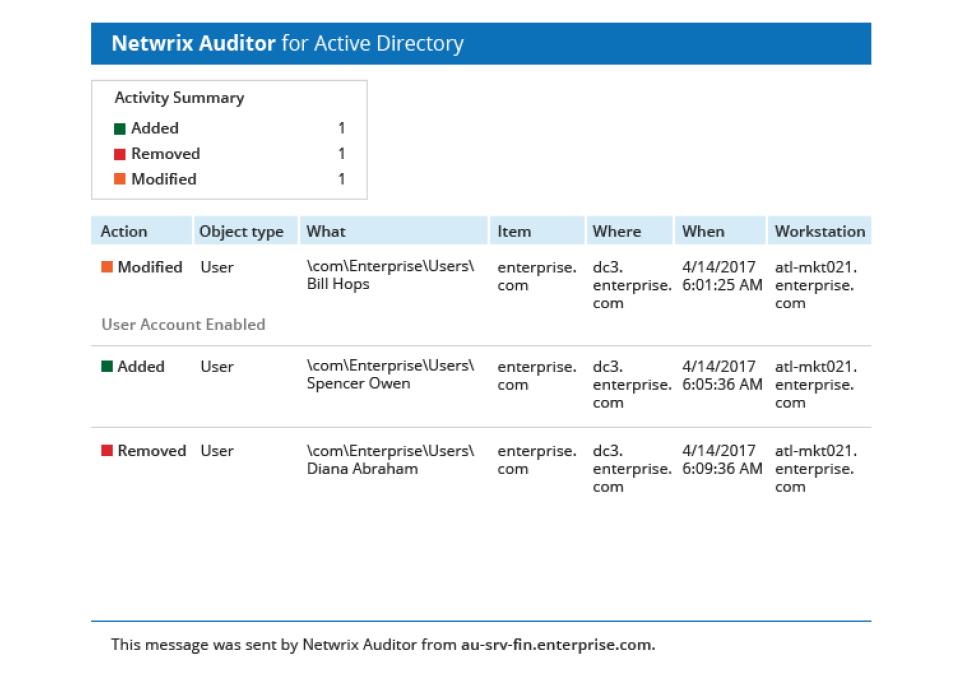The width and height of the screenshot is (960, 675).
Task: Click the Bill Hops user path
Action: click(391, 275)
